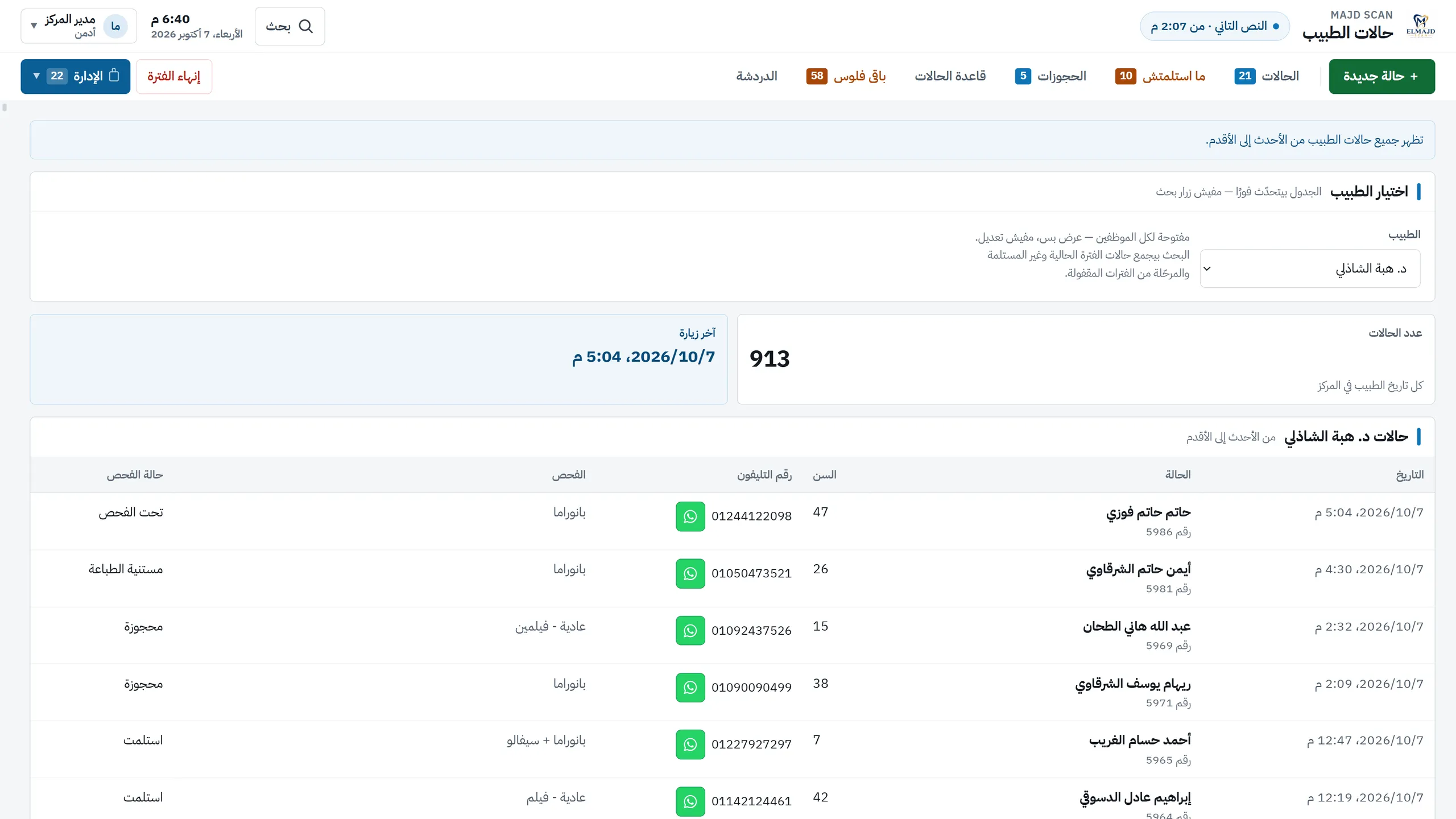
Task: Open WhatsApp for 01090090499
Action: click(690, 688)
